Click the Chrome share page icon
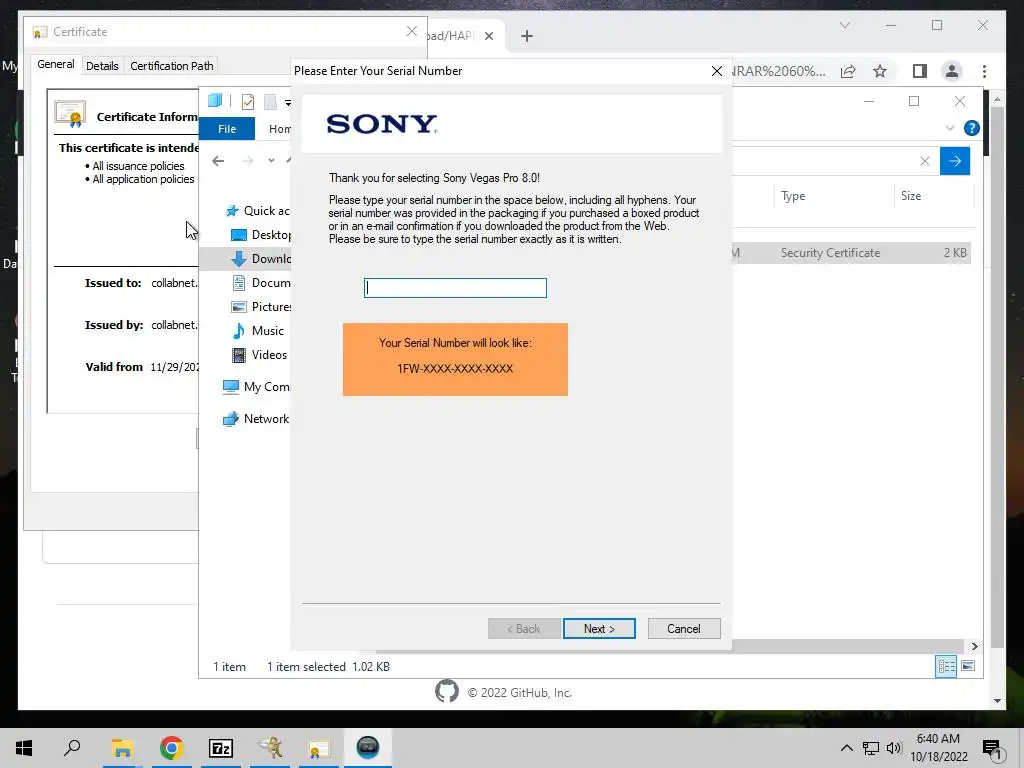Screen dimensions: 1024x768 tap(848, 71)
